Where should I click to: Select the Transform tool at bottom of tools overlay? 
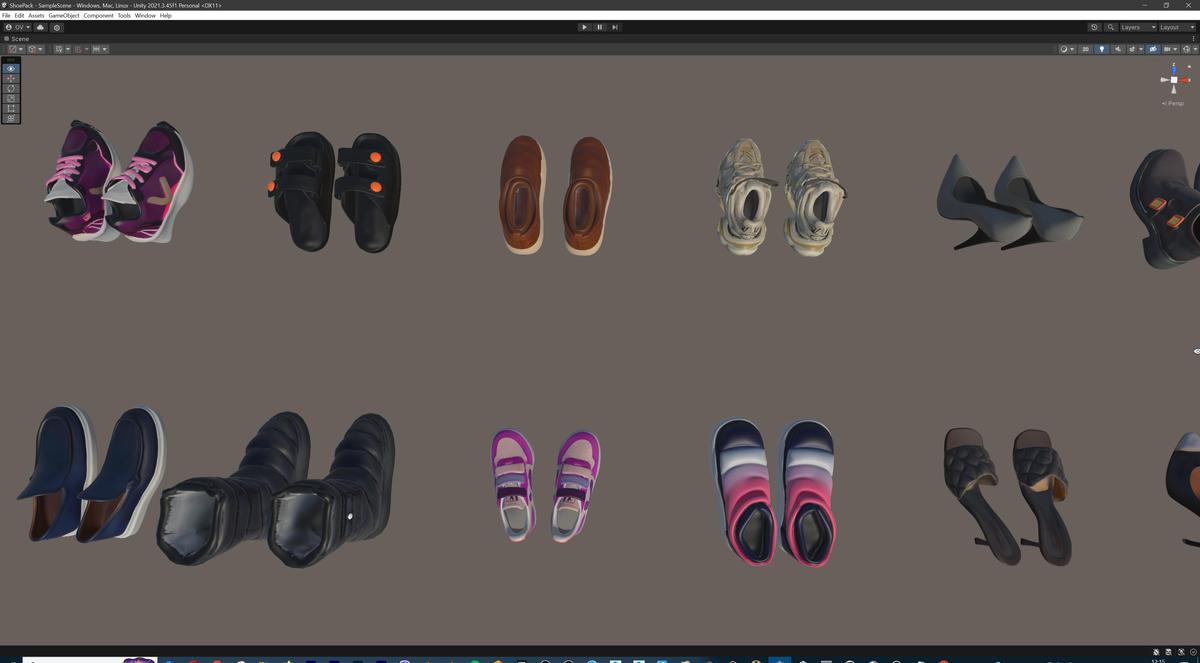(x=10, y=117)
